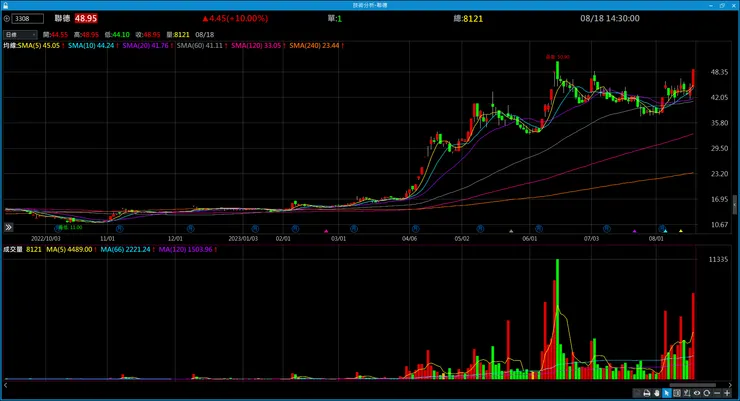
Task: Click the SMA(240) 23.44 indicator label
Action: click(314, 45)
